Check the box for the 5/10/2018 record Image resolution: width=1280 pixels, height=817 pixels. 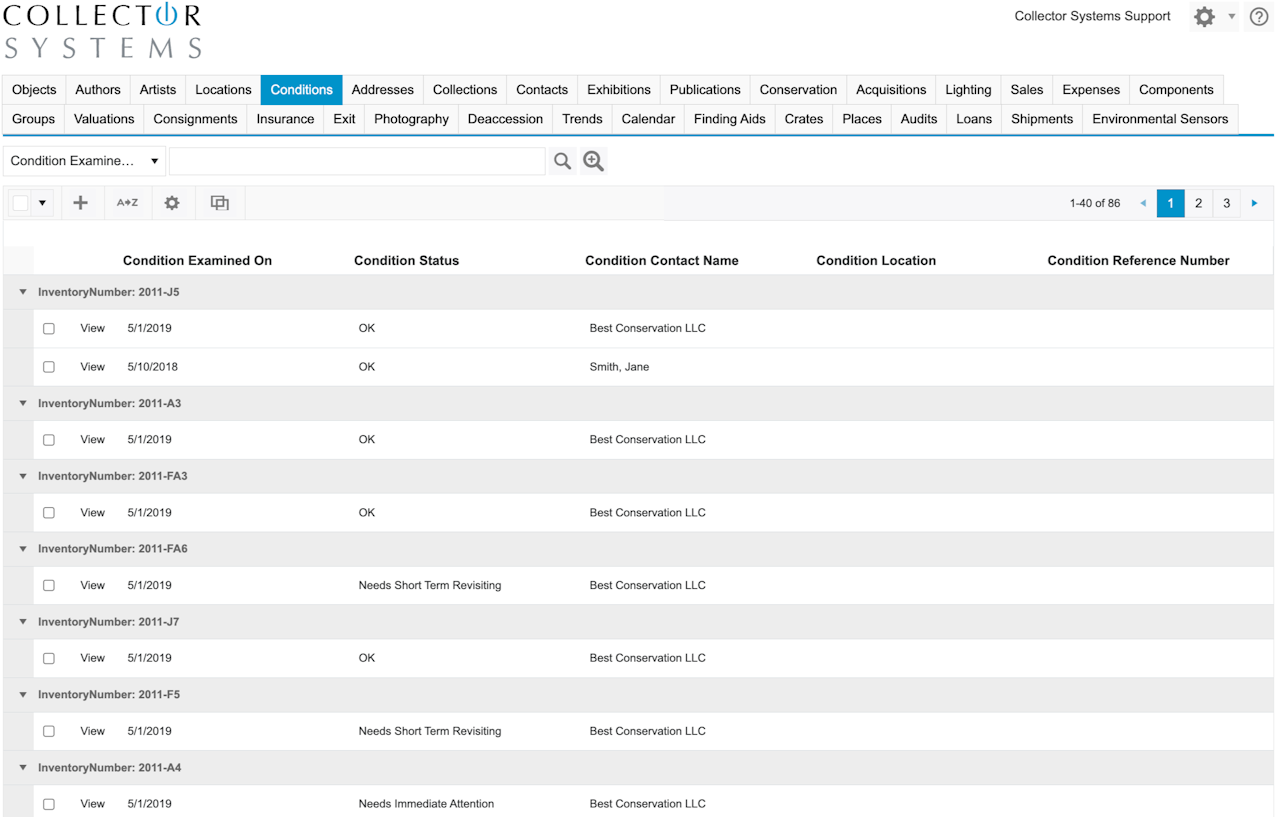(49, 367)
